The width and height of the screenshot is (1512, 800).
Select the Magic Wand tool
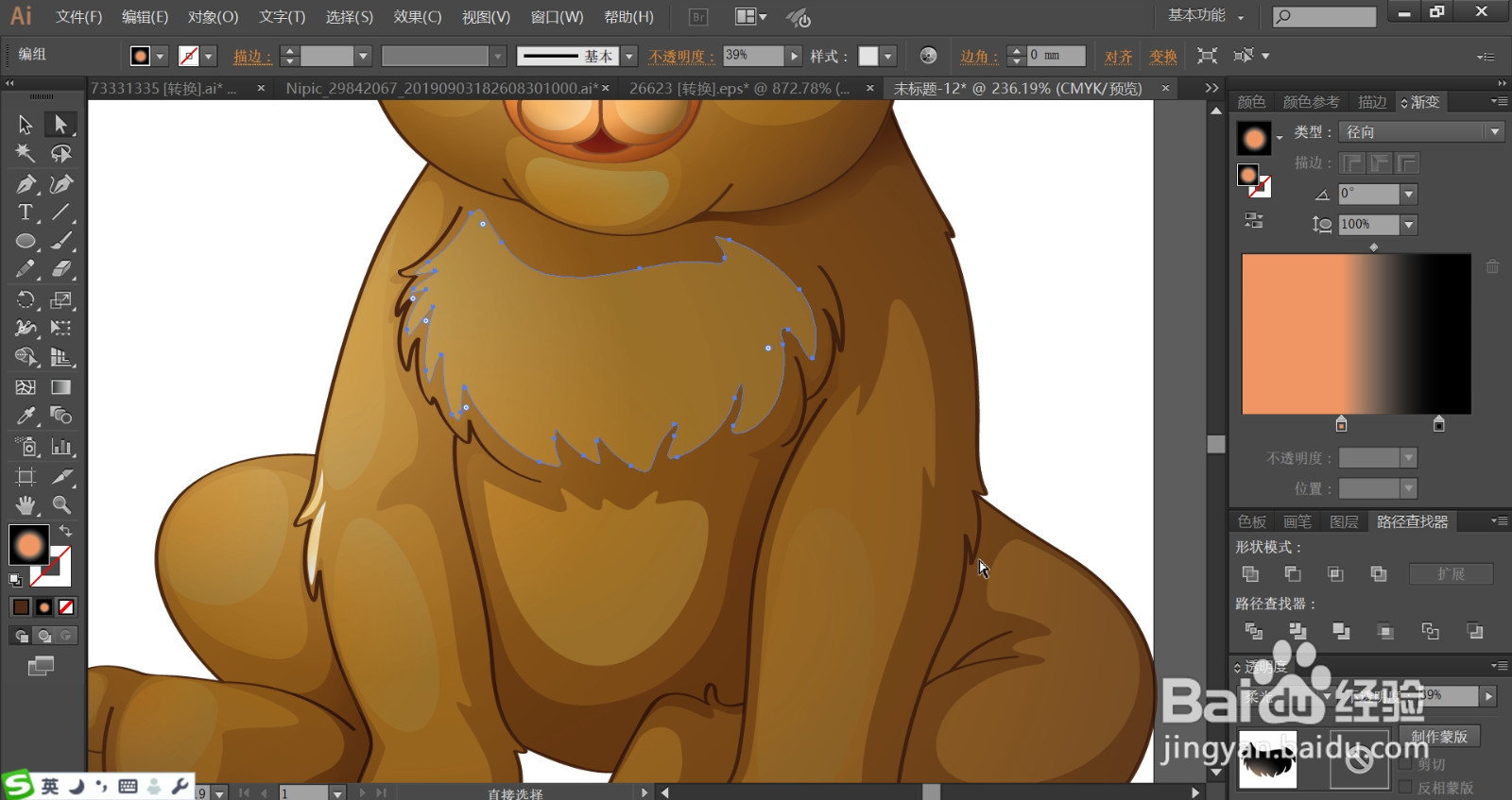26,153
